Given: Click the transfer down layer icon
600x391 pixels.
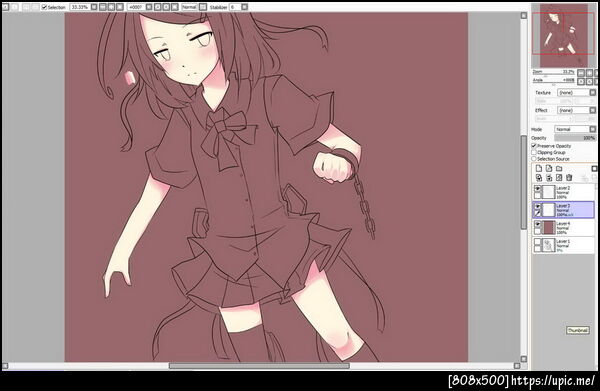Looking at the screenshot, I should tap(539, 178).
